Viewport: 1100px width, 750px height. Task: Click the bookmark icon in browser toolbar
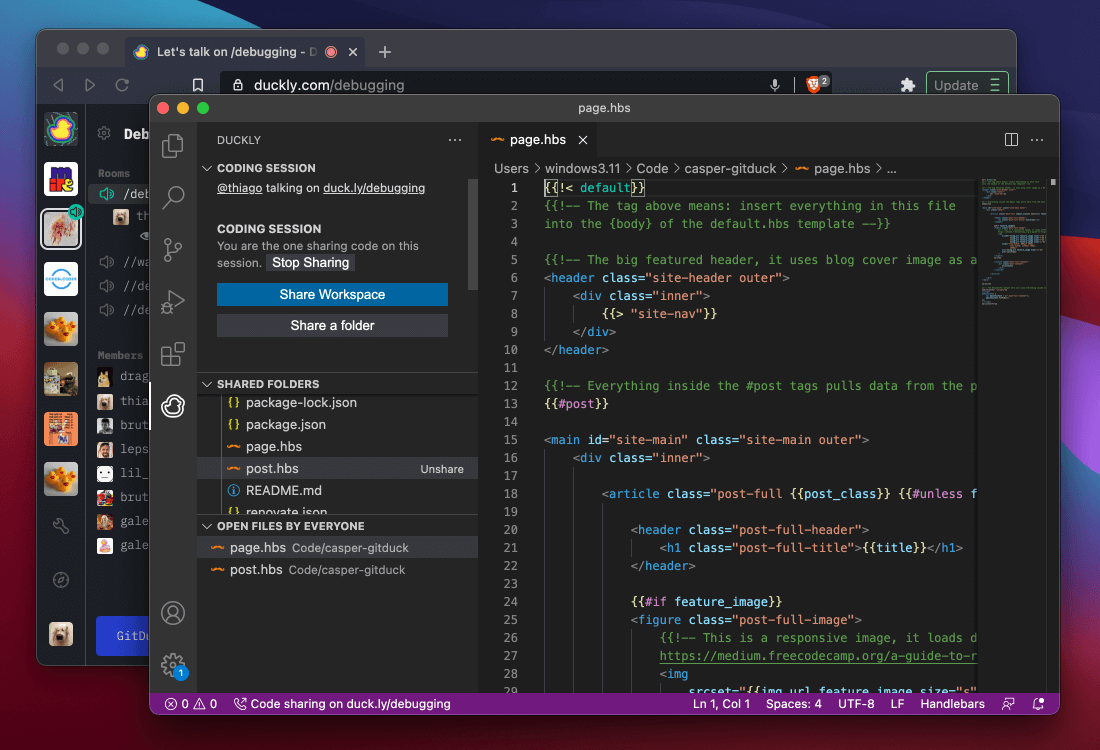tap(198, 85)
